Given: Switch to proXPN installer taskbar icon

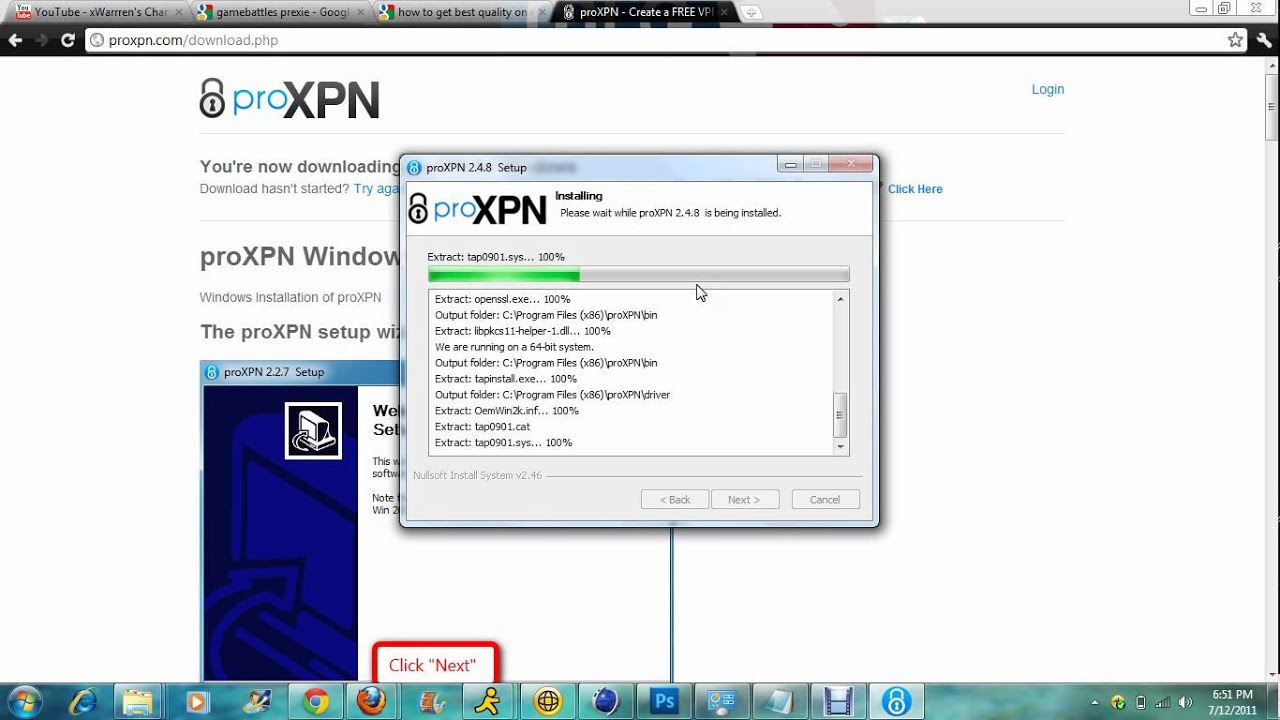Looking at the screenshot, I should click(895, 702).
